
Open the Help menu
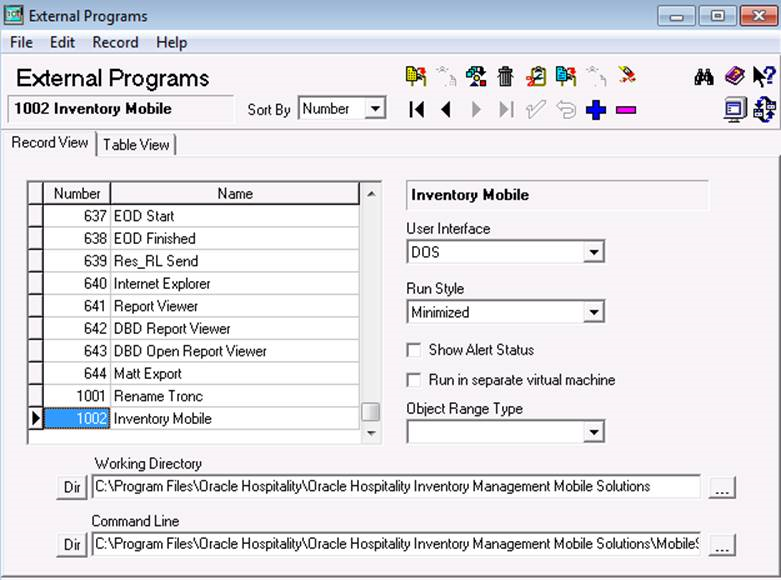pyautogui.click(x=171, y=42)
